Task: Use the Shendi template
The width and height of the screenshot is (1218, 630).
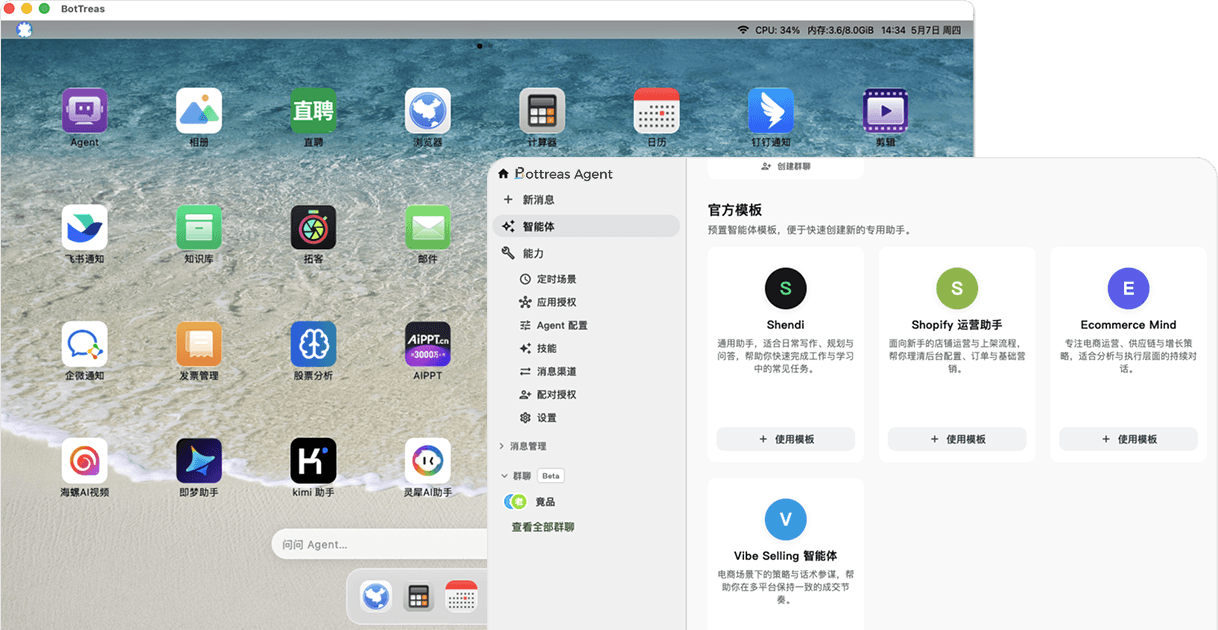Action: click(x=786, y=439)
